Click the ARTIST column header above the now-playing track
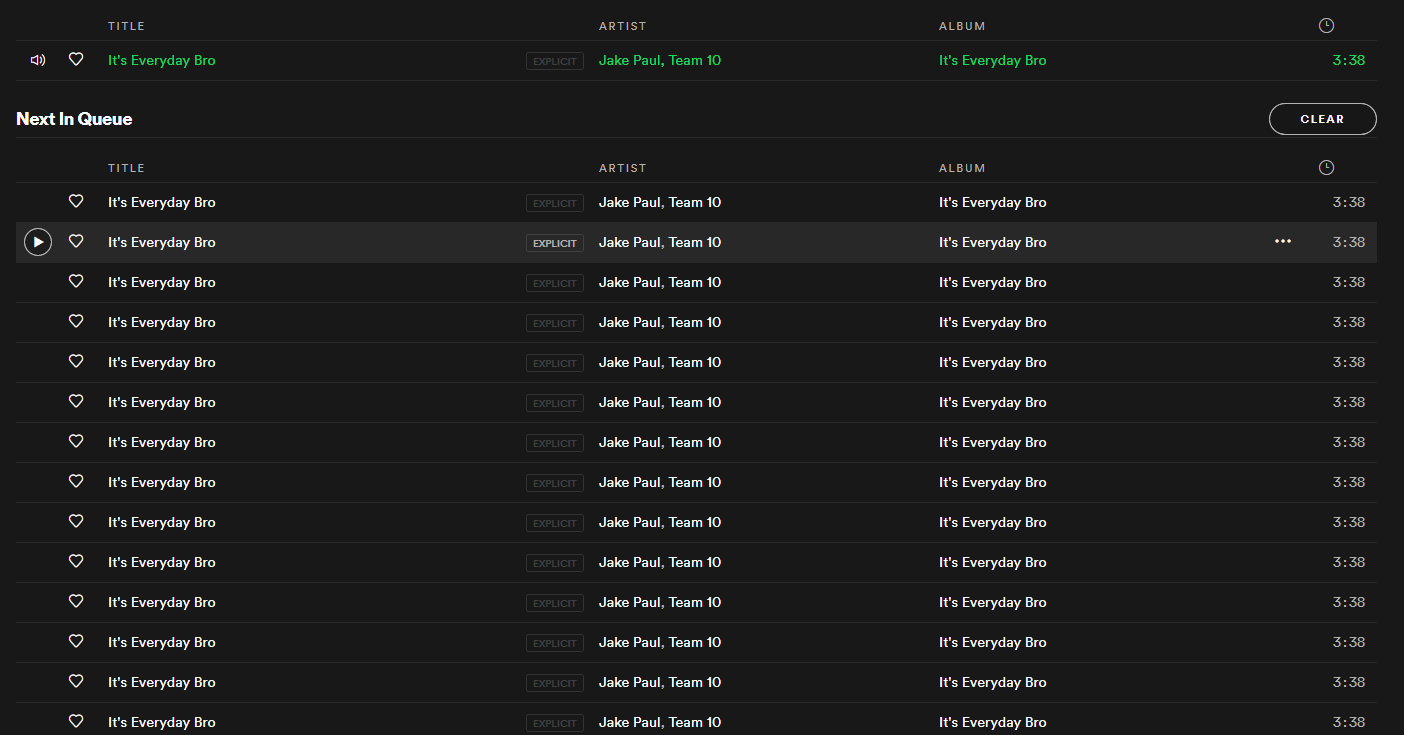The width and height of the screenshot is (1404, 735). pos(623,26)
